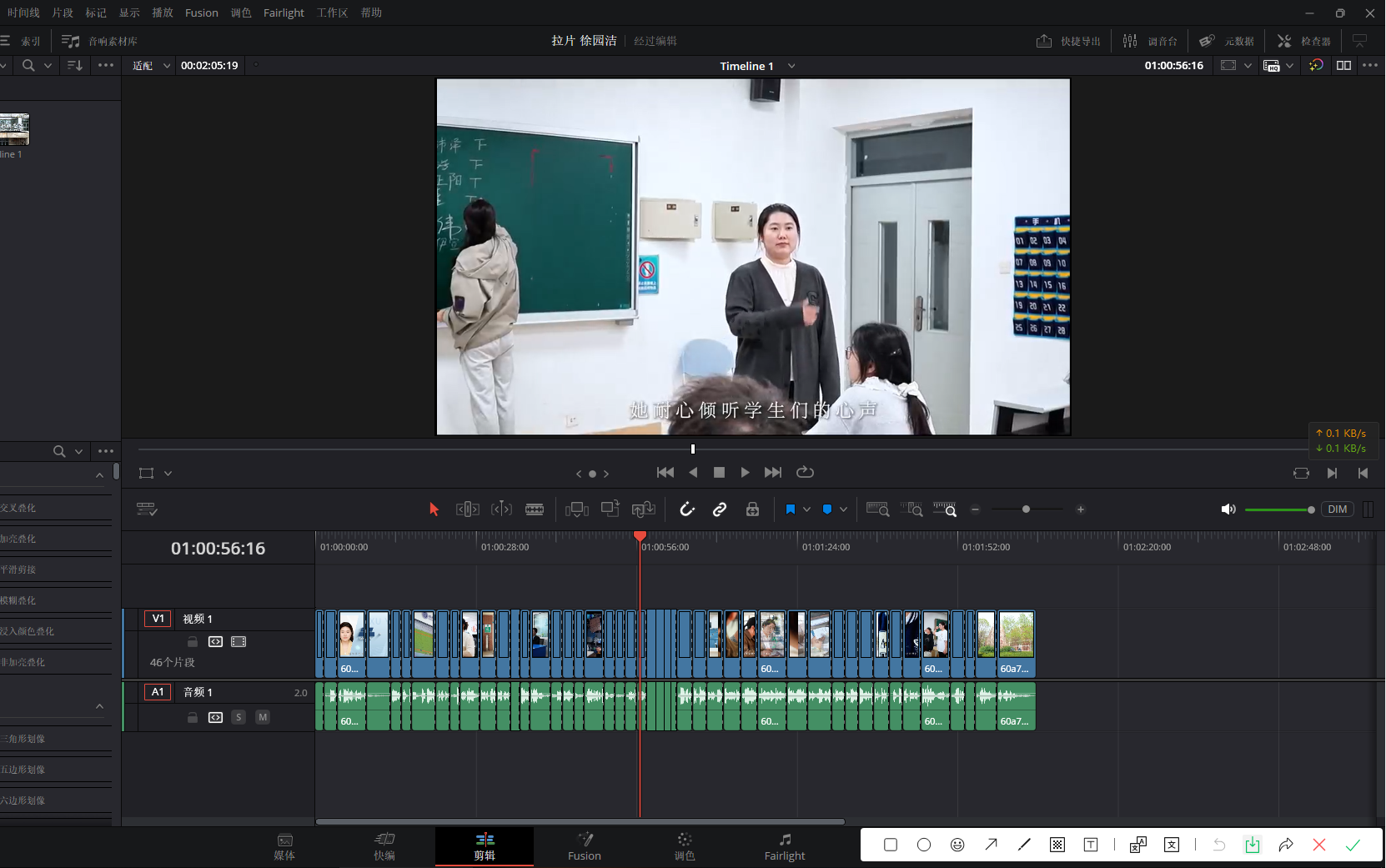Confirm screenshot with green checkmark
This screenshot has width=1386, height=868.
click(1353, 845)
